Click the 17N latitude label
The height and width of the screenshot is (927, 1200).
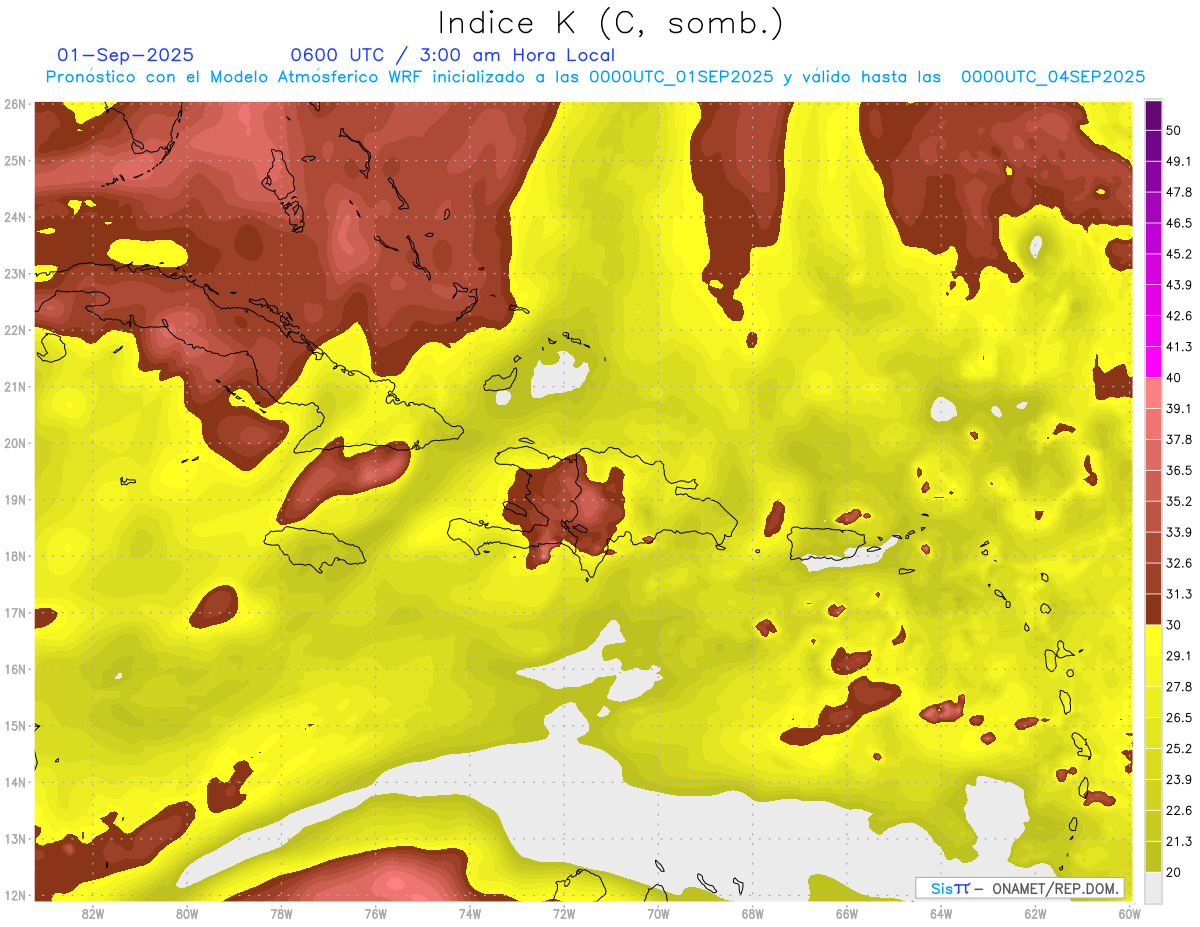click(x=15, y=612)
